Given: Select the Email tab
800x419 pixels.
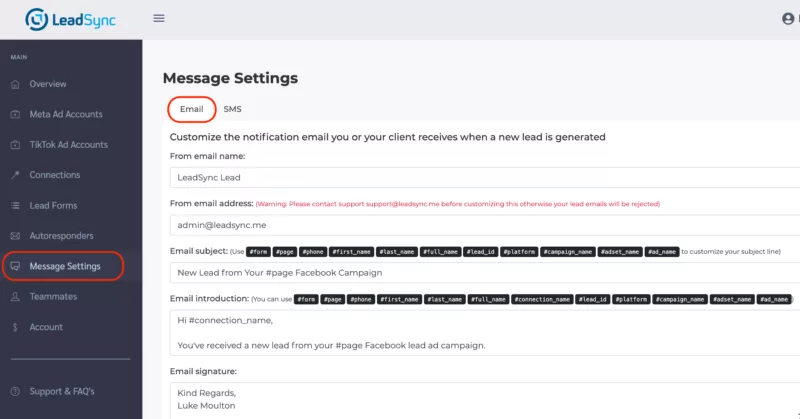Looking at the screenshot, I should click(x=191, y=109).
